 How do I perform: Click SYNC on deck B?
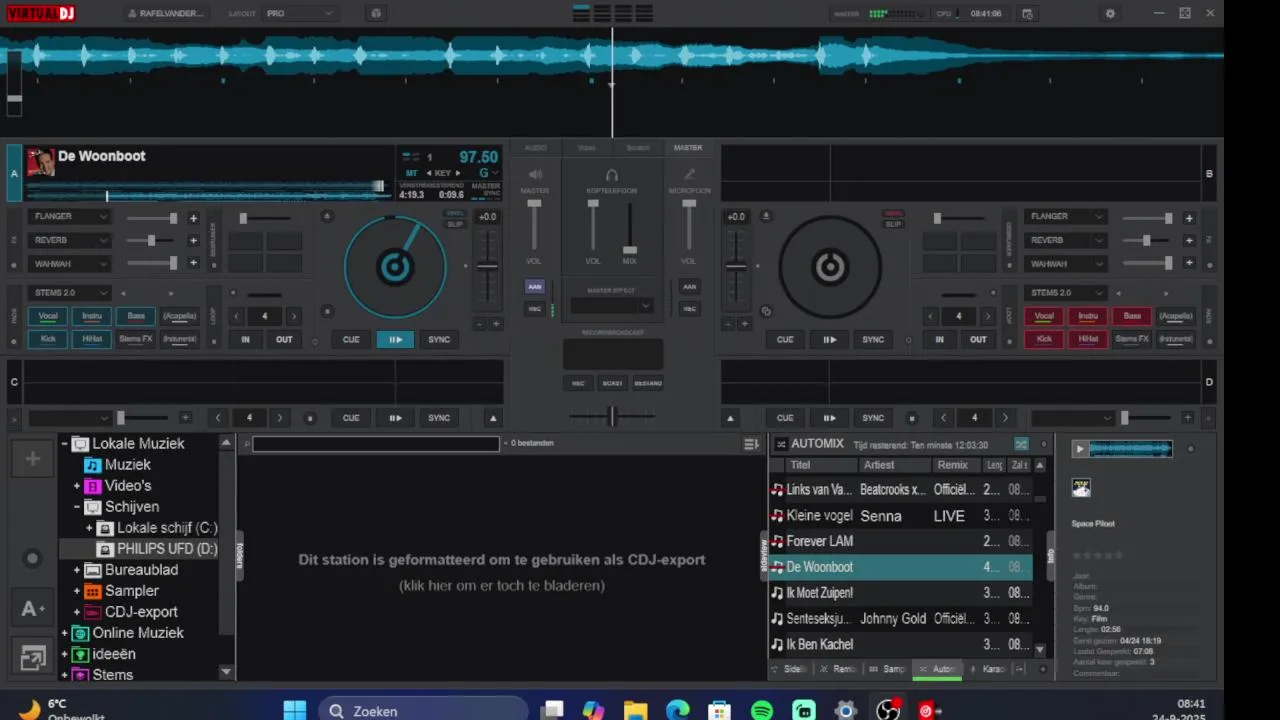tap(873, 339)
